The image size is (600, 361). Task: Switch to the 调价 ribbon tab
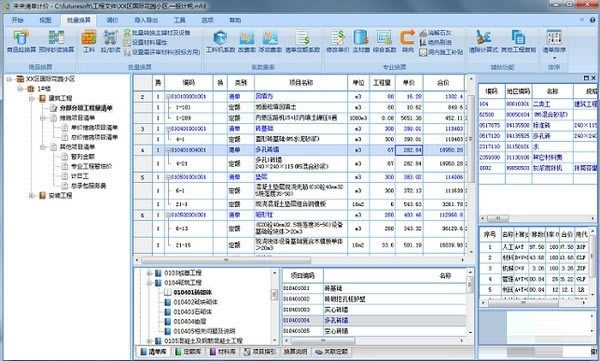click(112, 20)
